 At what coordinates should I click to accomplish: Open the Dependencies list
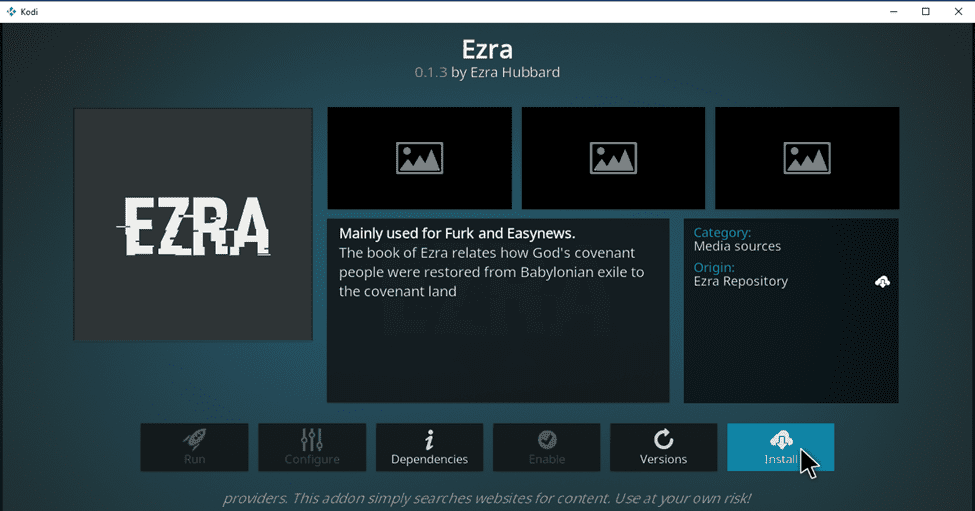coord(429,447)
